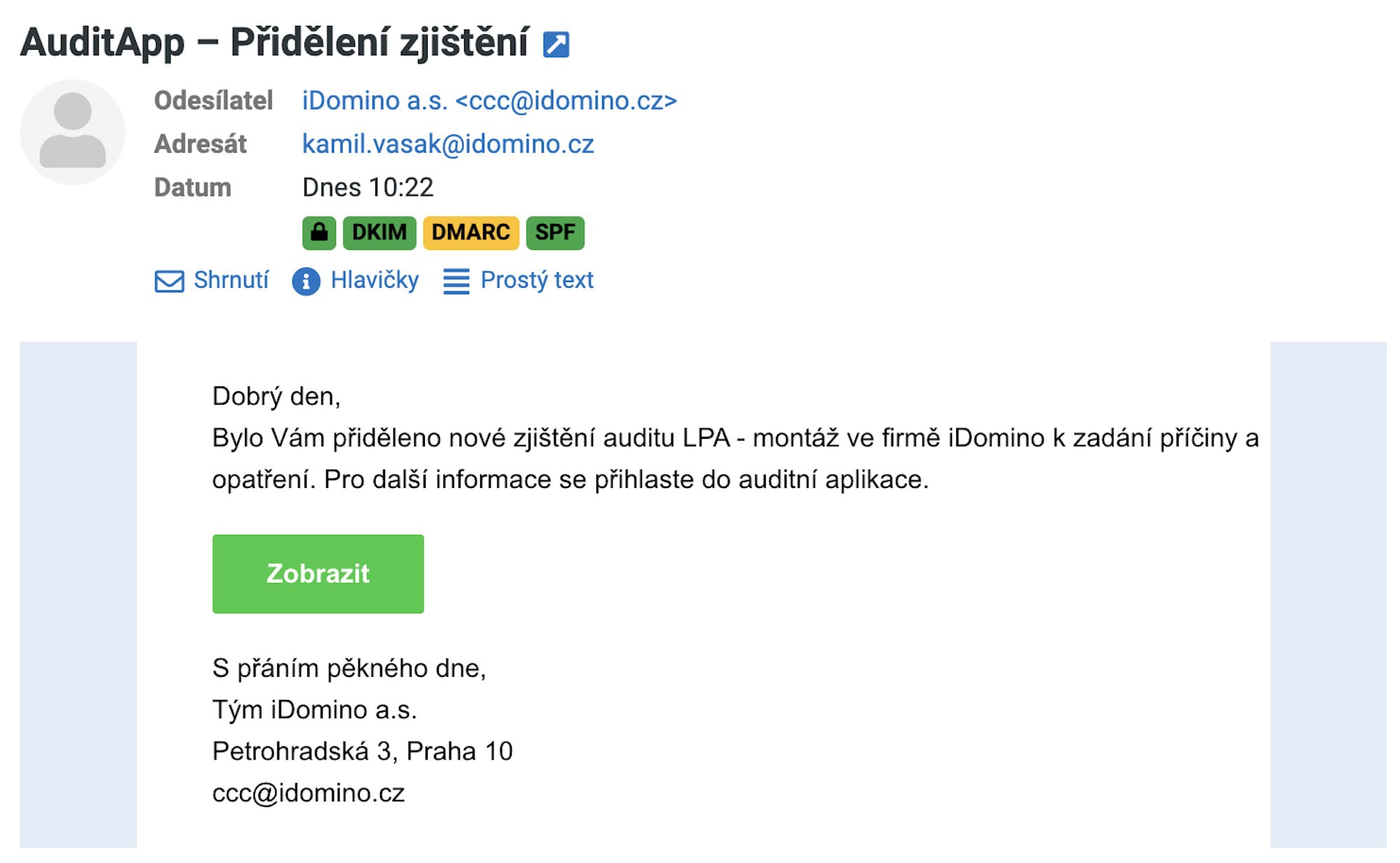Viewport: 1400px width, 863px height.
Task: Click the lines icon beside Prostý text
Action: coord(456,281)
